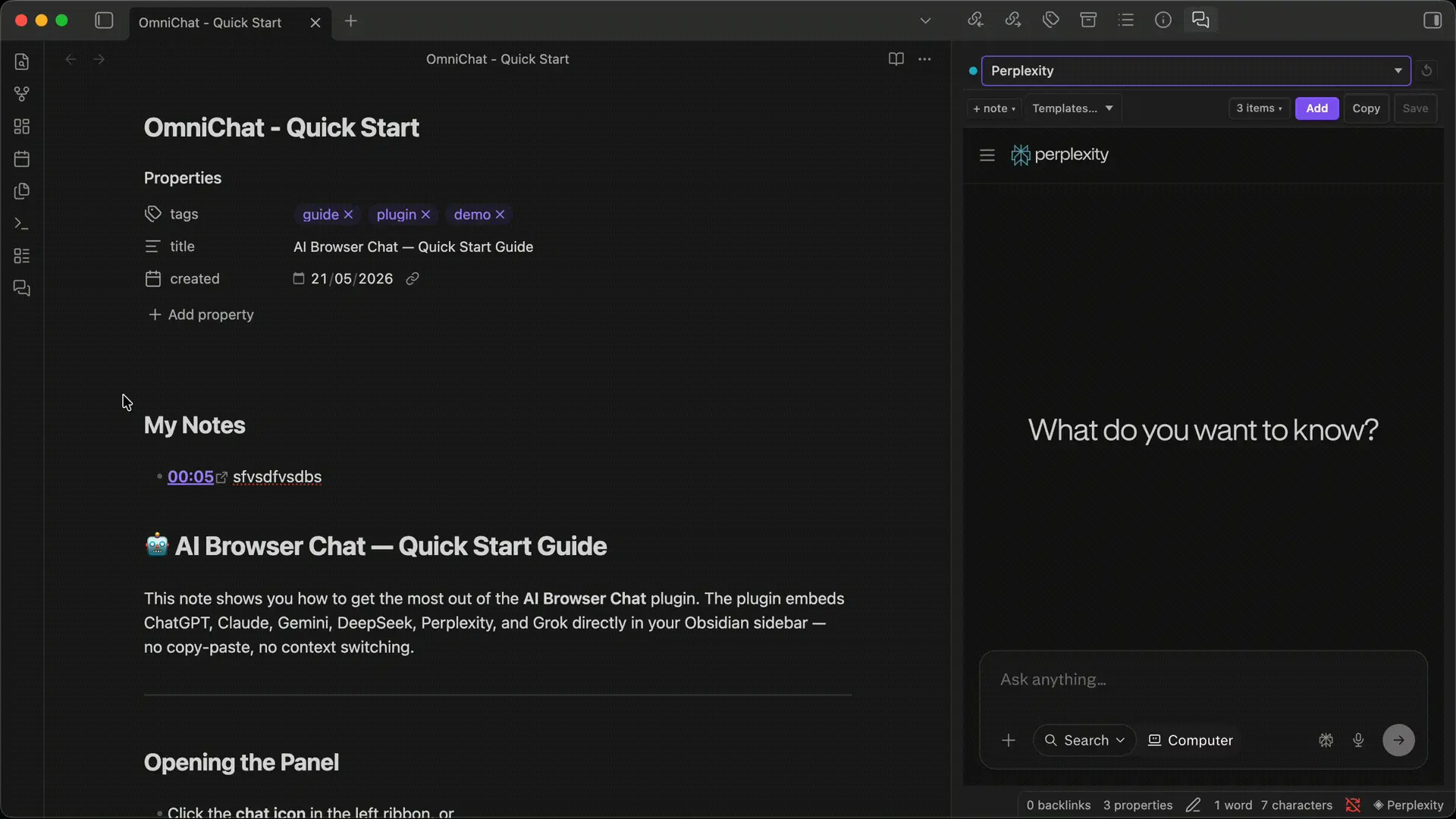Screen dimensions: 1456x819
Task: Select the chat bubbles sidebar tab
Action: click(1200, 20)
